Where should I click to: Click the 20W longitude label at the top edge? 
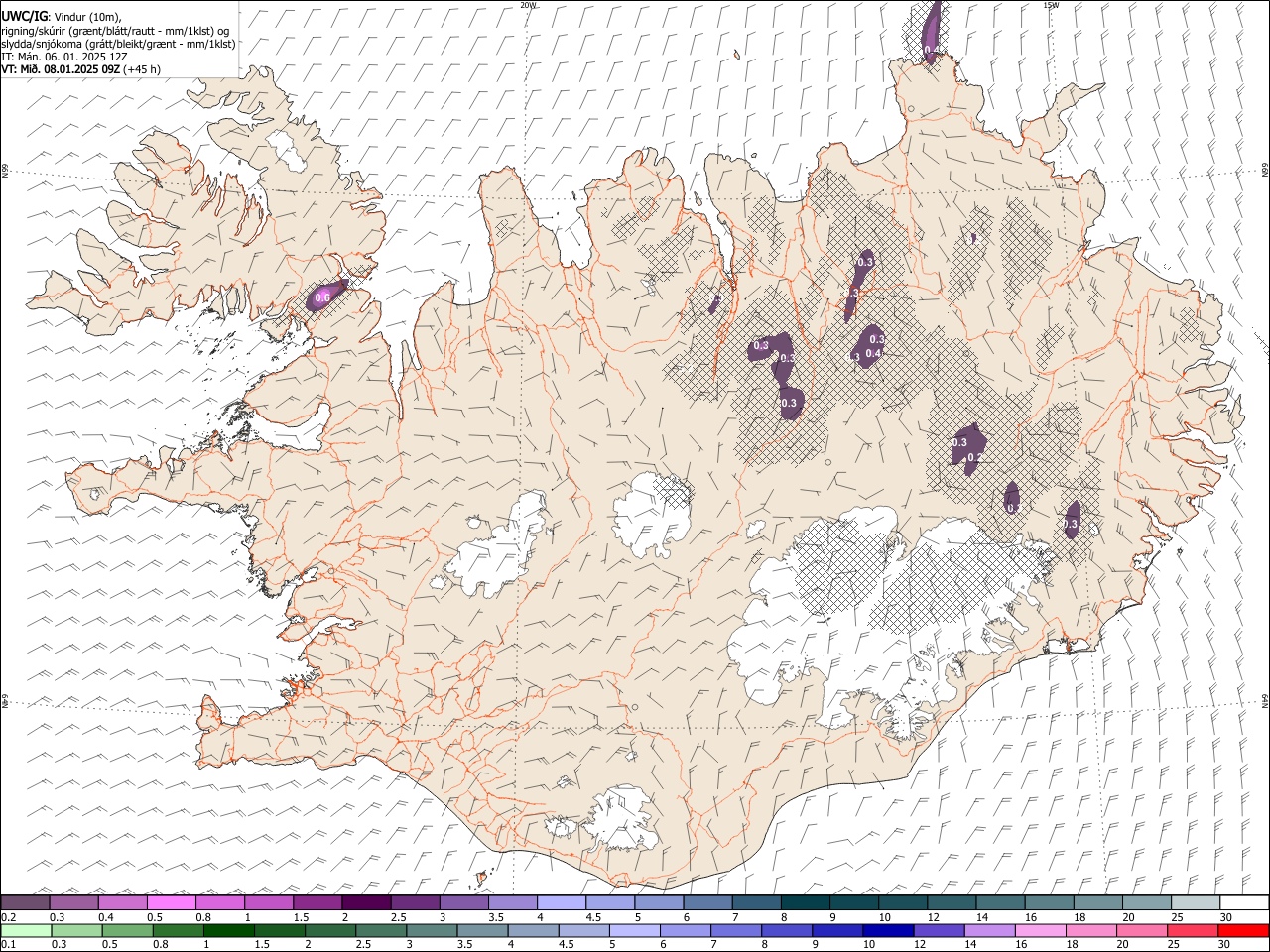click(x=528, y=5)
